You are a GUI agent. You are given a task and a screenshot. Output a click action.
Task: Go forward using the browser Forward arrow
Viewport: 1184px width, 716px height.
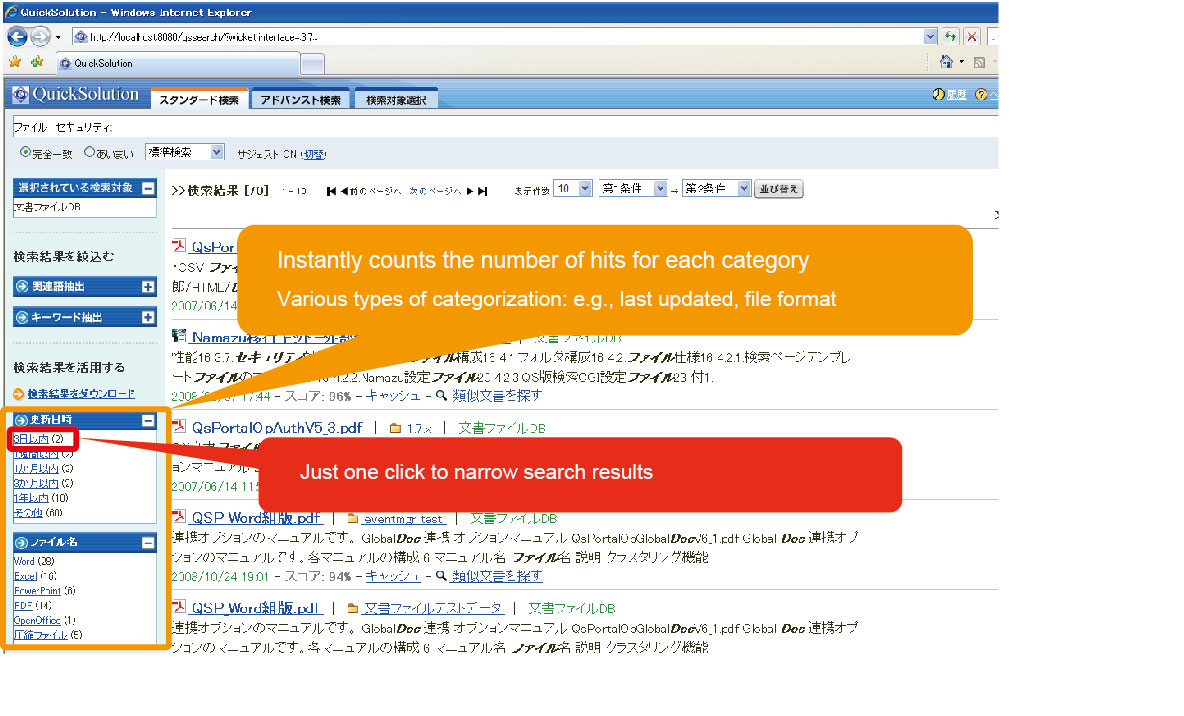[41, 35]
